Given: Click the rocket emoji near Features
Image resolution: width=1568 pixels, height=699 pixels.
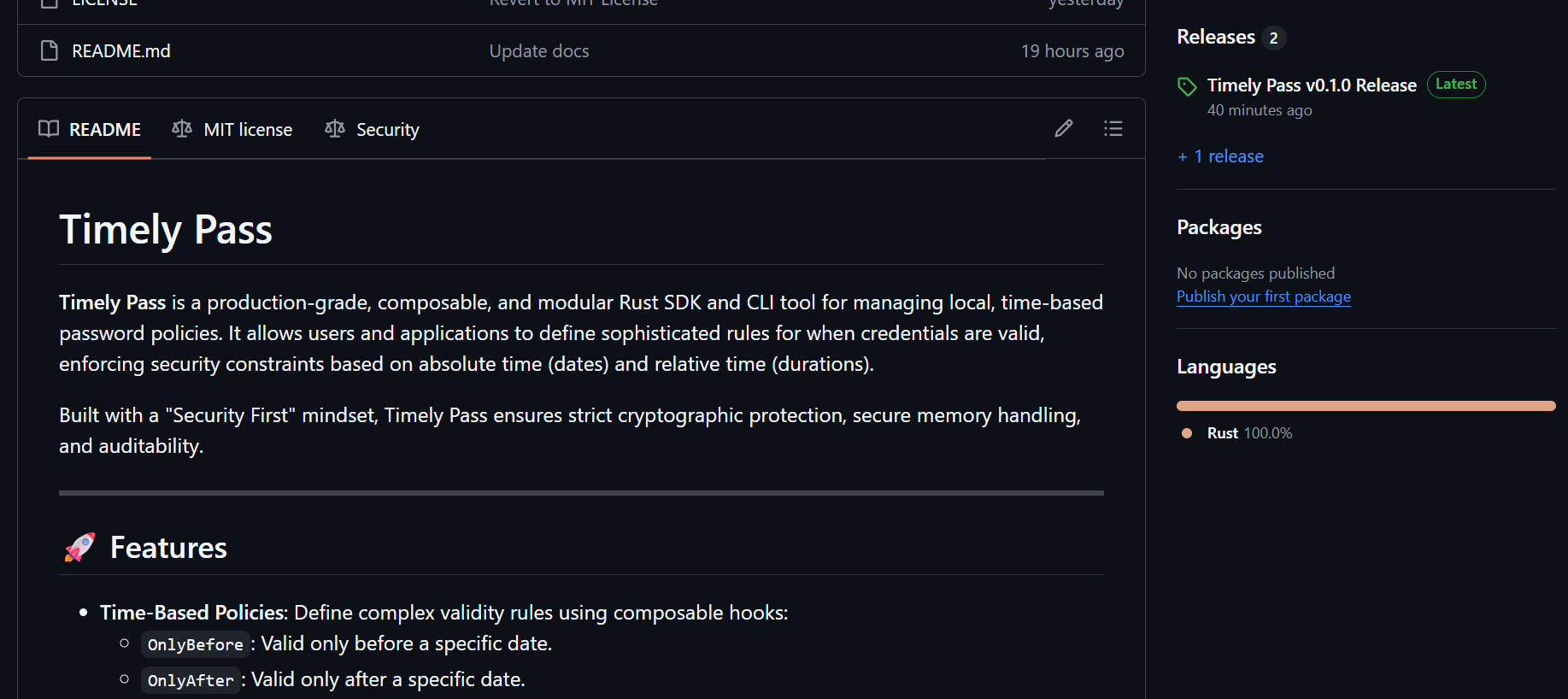Looking at the screenshot, I should tap(79, 548).
